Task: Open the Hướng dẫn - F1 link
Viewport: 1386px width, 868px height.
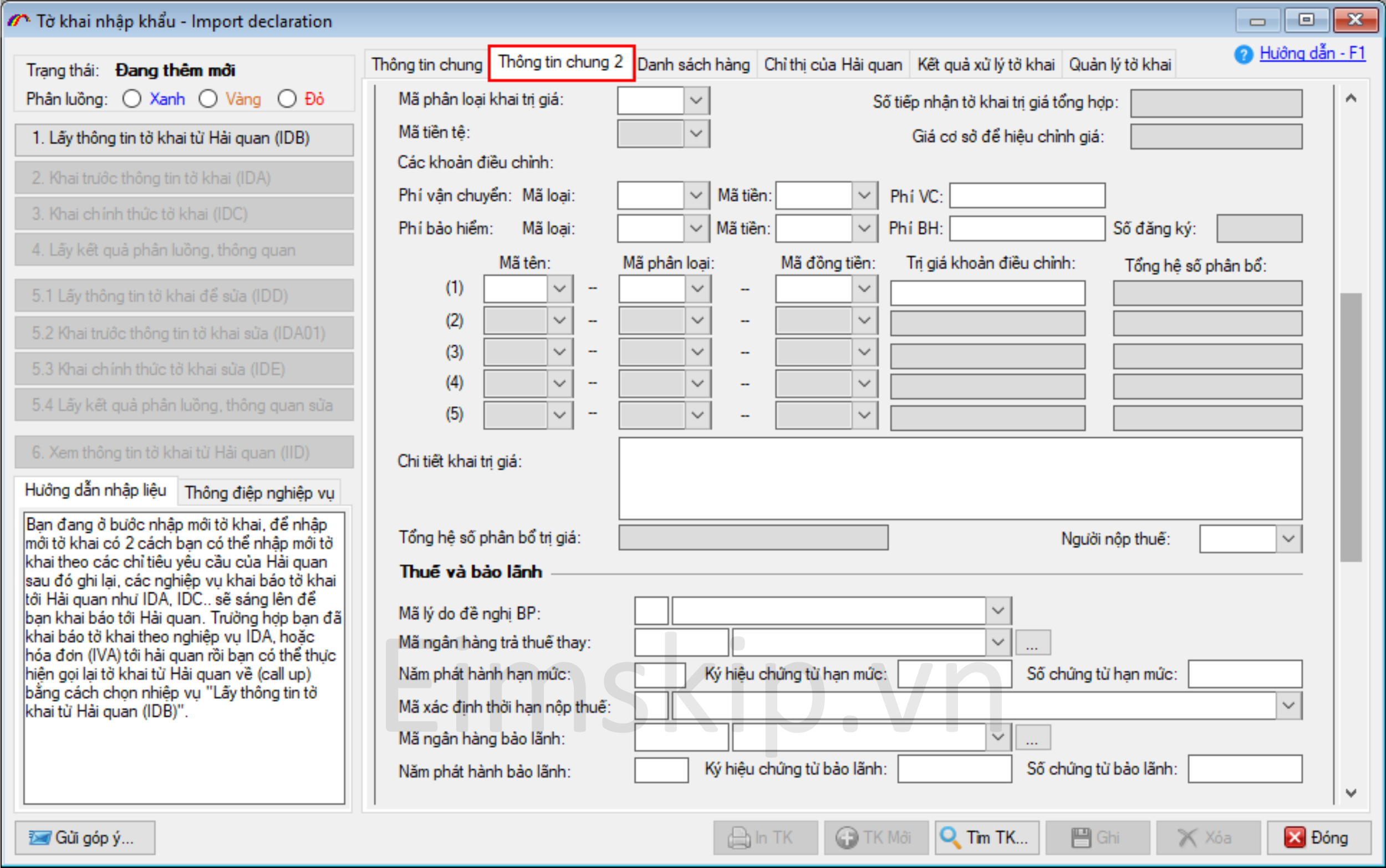Action: [x=1312, y=53]
